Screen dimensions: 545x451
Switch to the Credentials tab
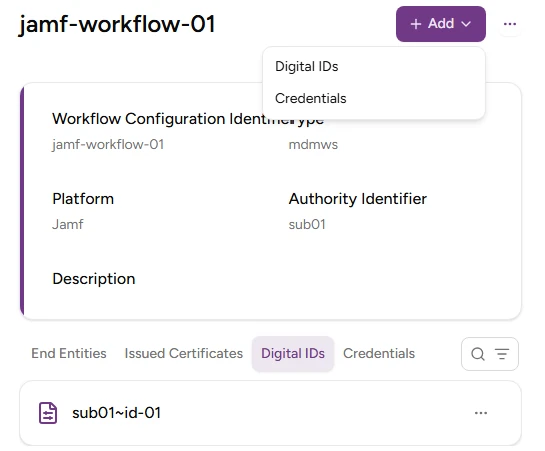(x=379, y=353)
